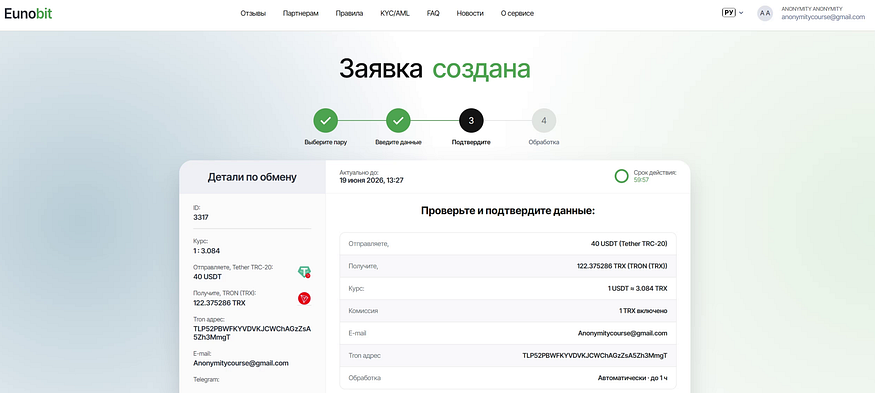Click the 122.375286 TRX (TRON (TRX)) table value
The image size is (875, 393).
coord(622,266)
